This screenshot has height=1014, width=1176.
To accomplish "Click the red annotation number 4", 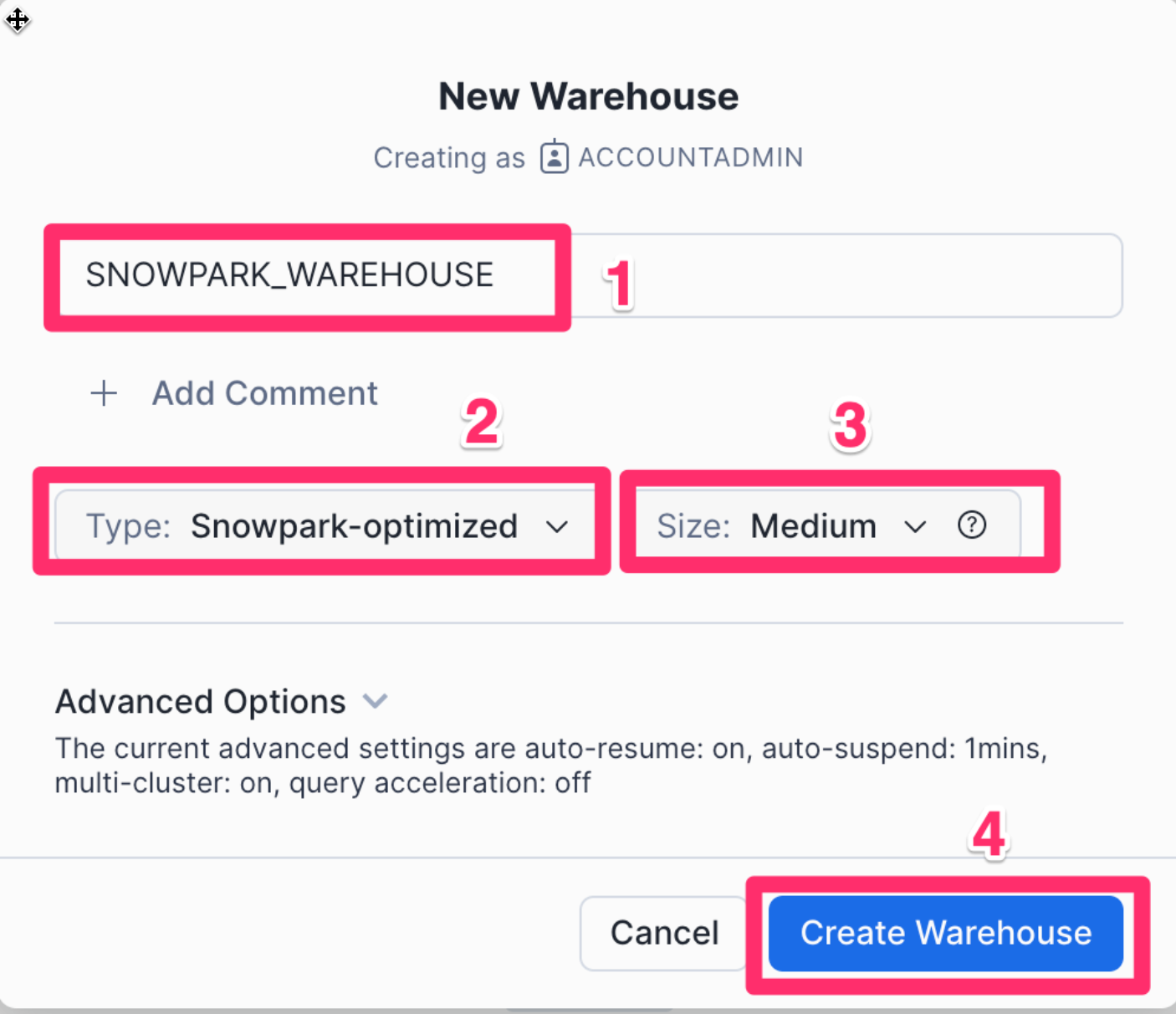I will [989, 834].
